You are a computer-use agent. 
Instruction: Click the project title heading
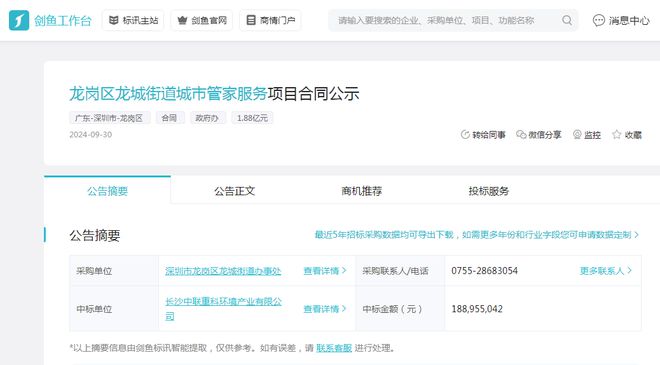(x=214, y=93)
